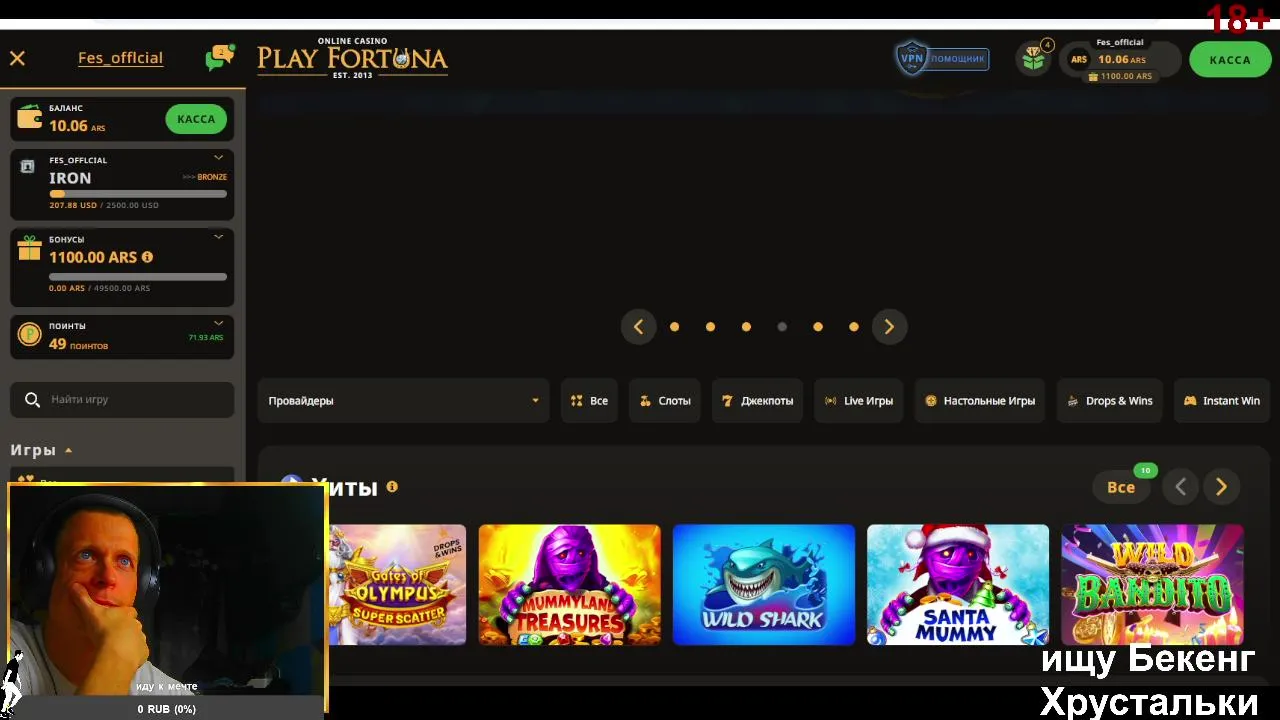Click the green Касса button in header
This screenshot has width=1280, height=720.
(x=1230, y=60)
